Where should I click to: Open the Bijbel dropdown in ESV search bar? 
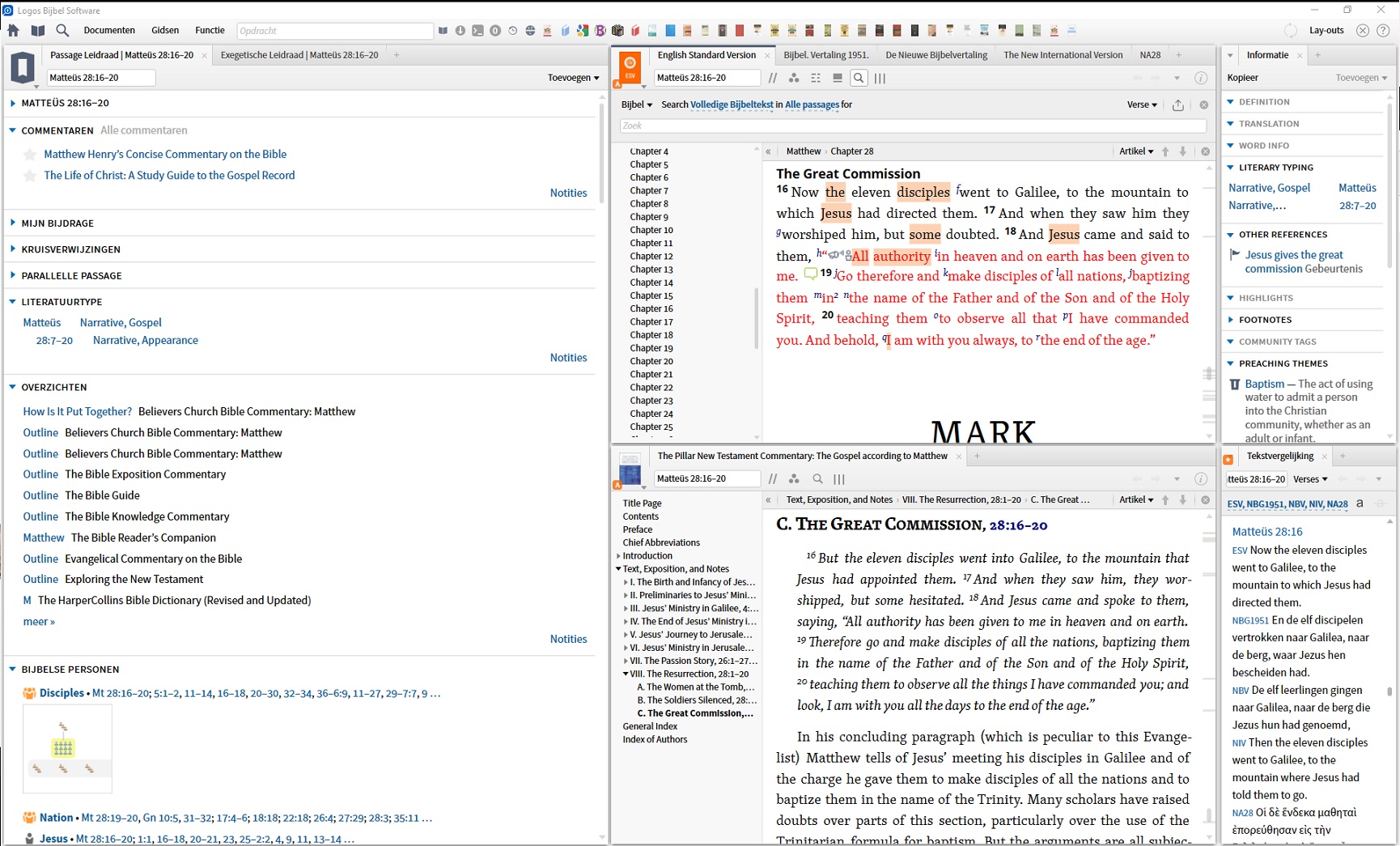tap(636, 104)
